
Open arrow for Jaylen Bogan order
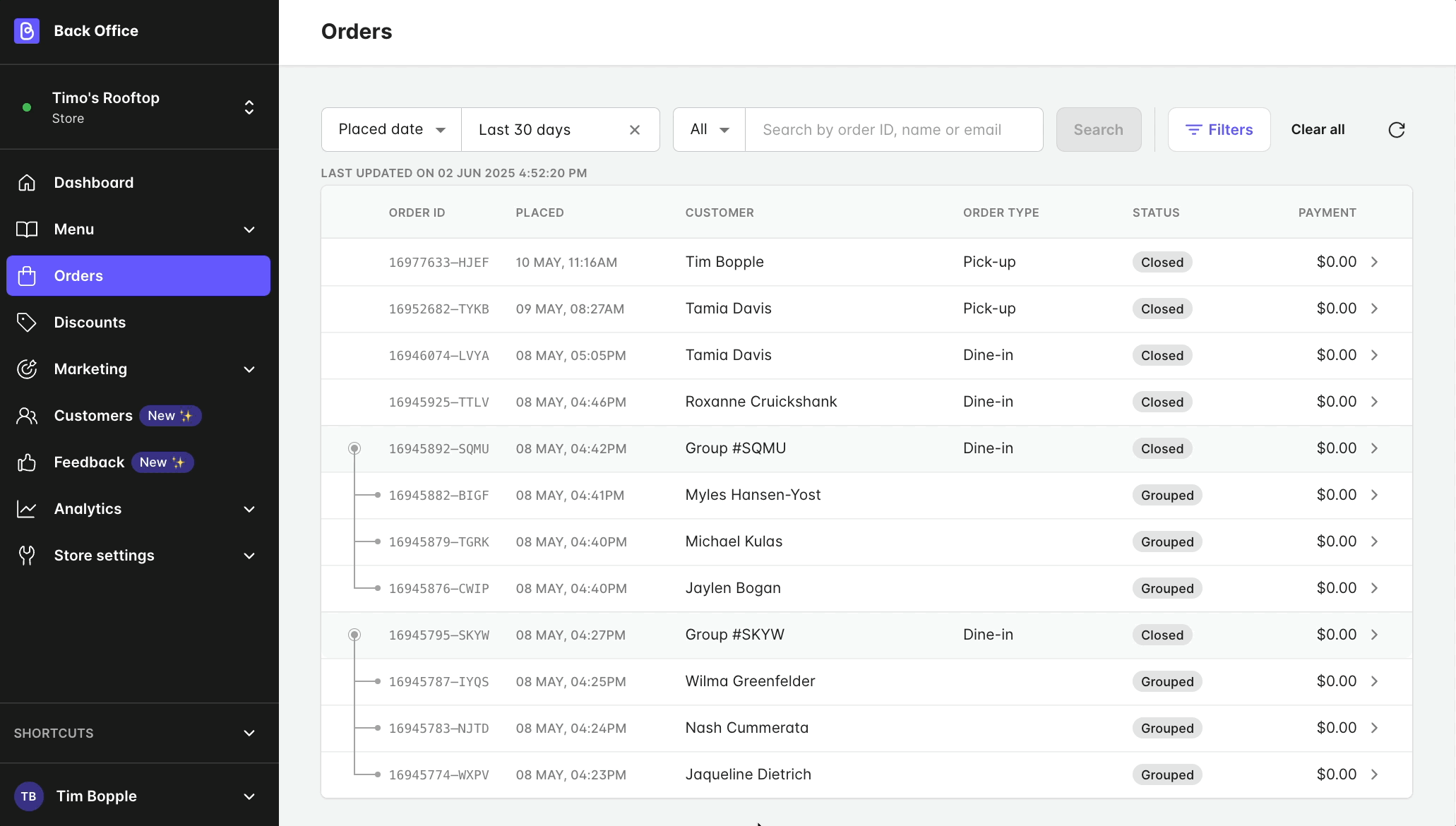click(1375, 588)
